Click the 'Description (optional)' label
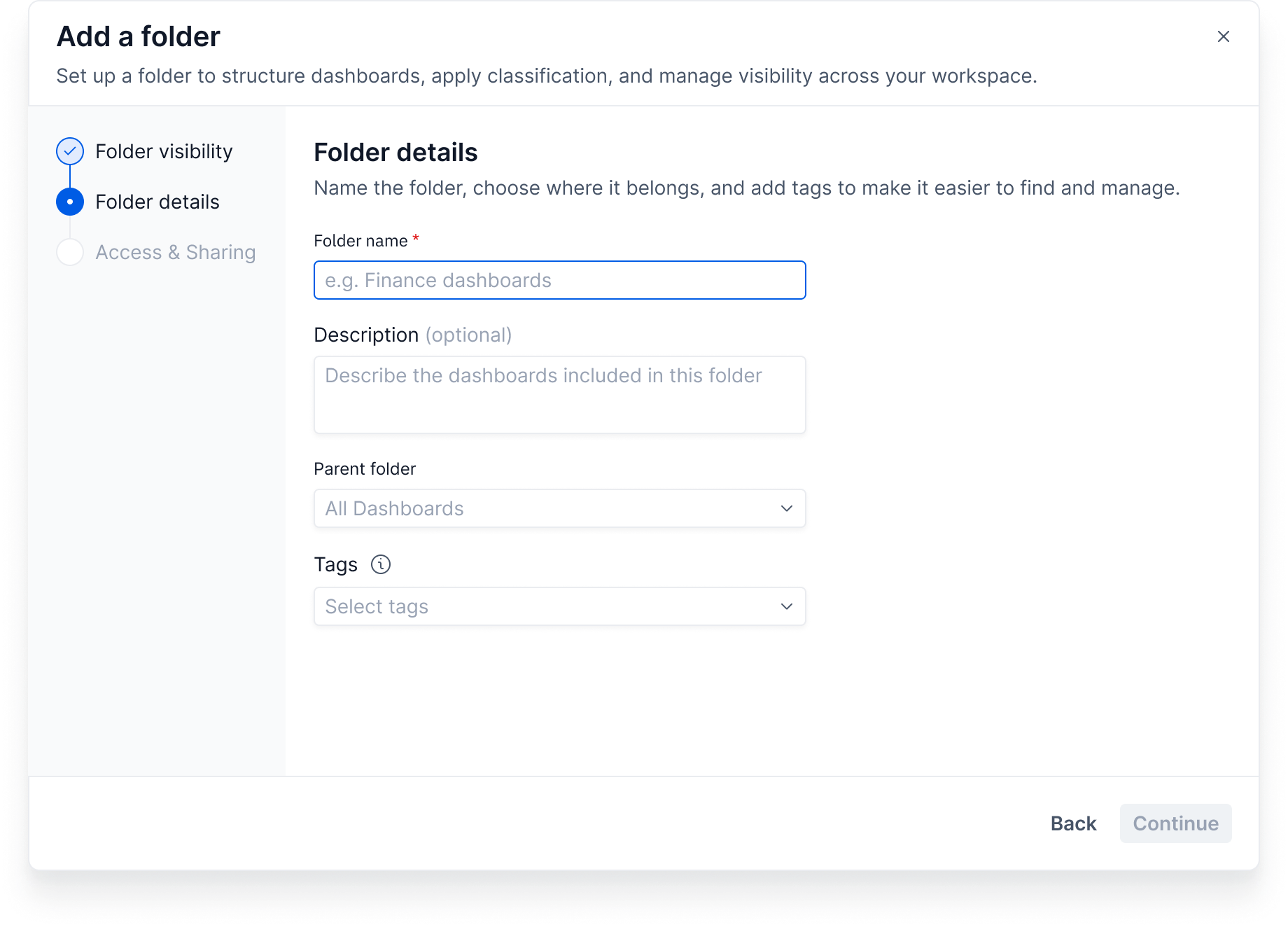Screen dimensions: 1288x927 click(412, 335)
